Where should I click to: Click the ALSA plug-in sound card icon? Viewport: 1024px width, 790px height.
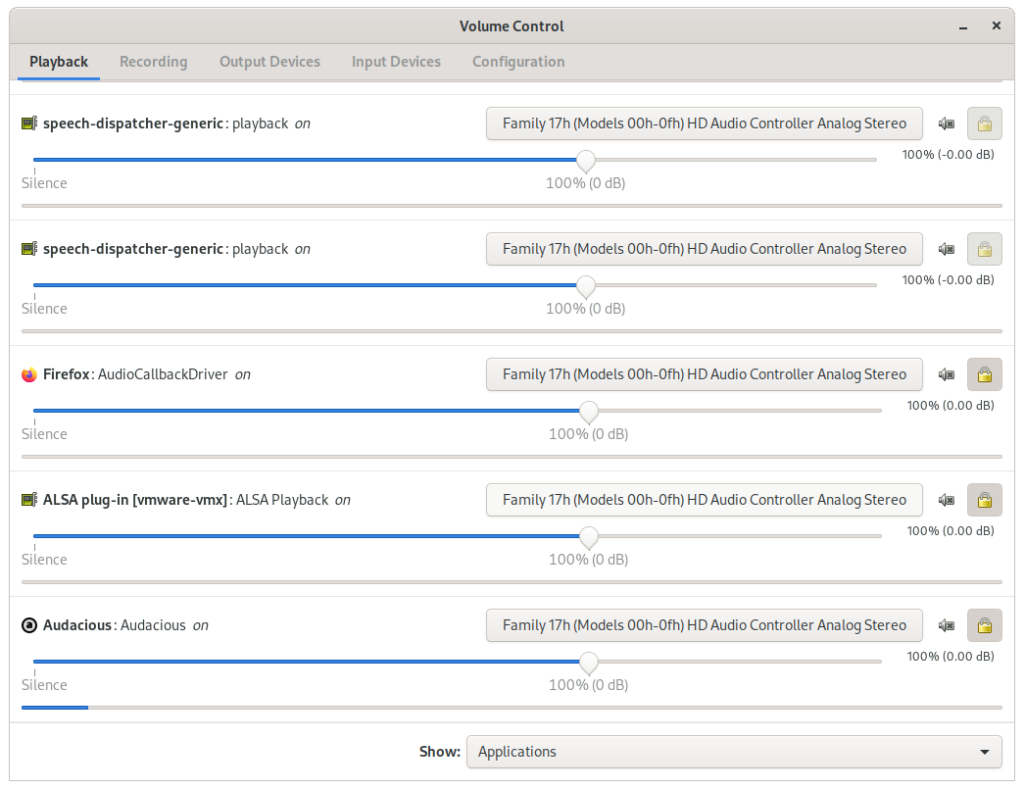click(29, 500)
